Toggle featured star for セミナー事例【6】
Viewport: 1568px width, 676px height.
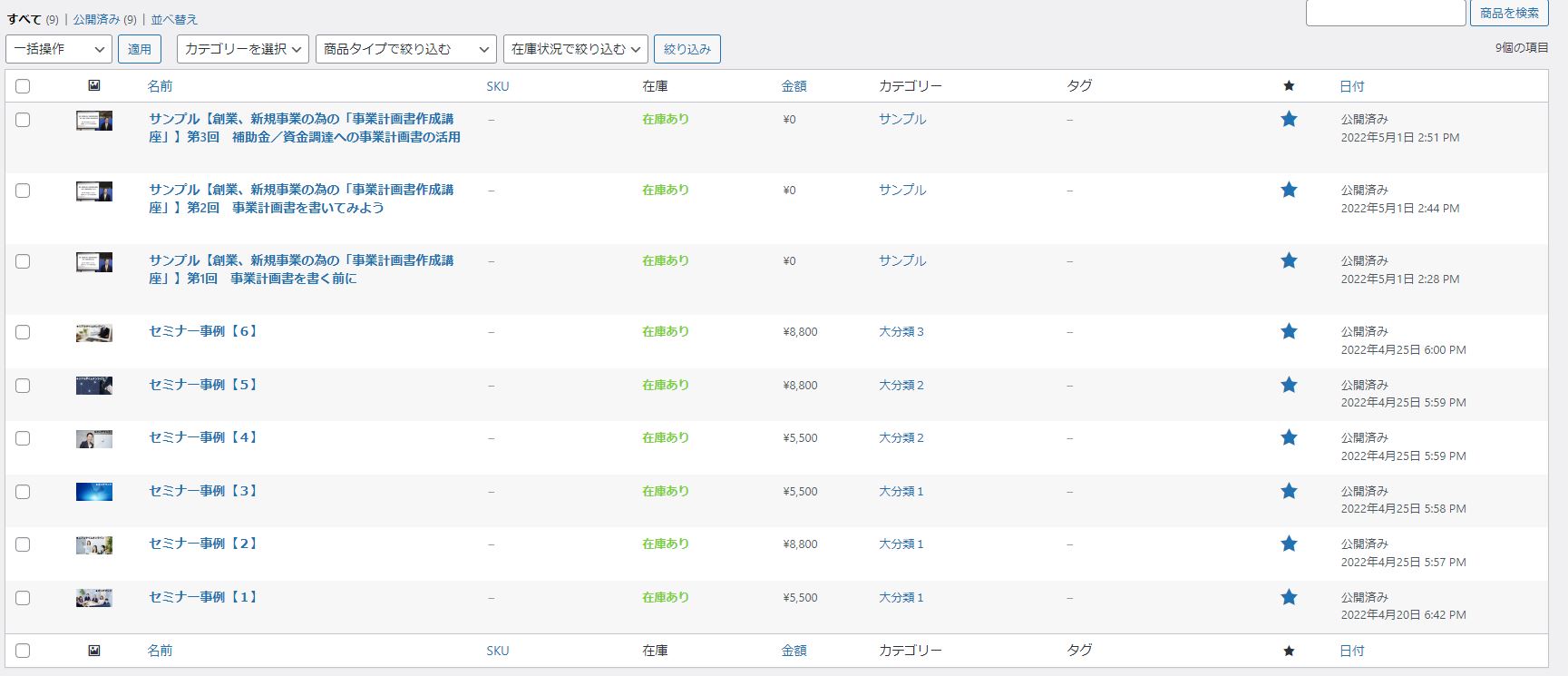pos(1289,331)
